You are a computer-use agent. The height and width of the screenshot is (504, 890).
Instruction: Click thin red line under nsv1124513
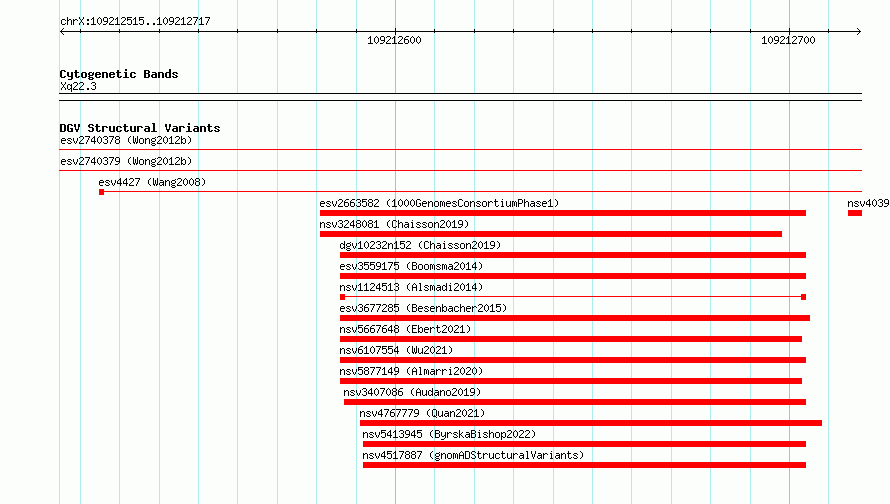click(x=573, y=297)
